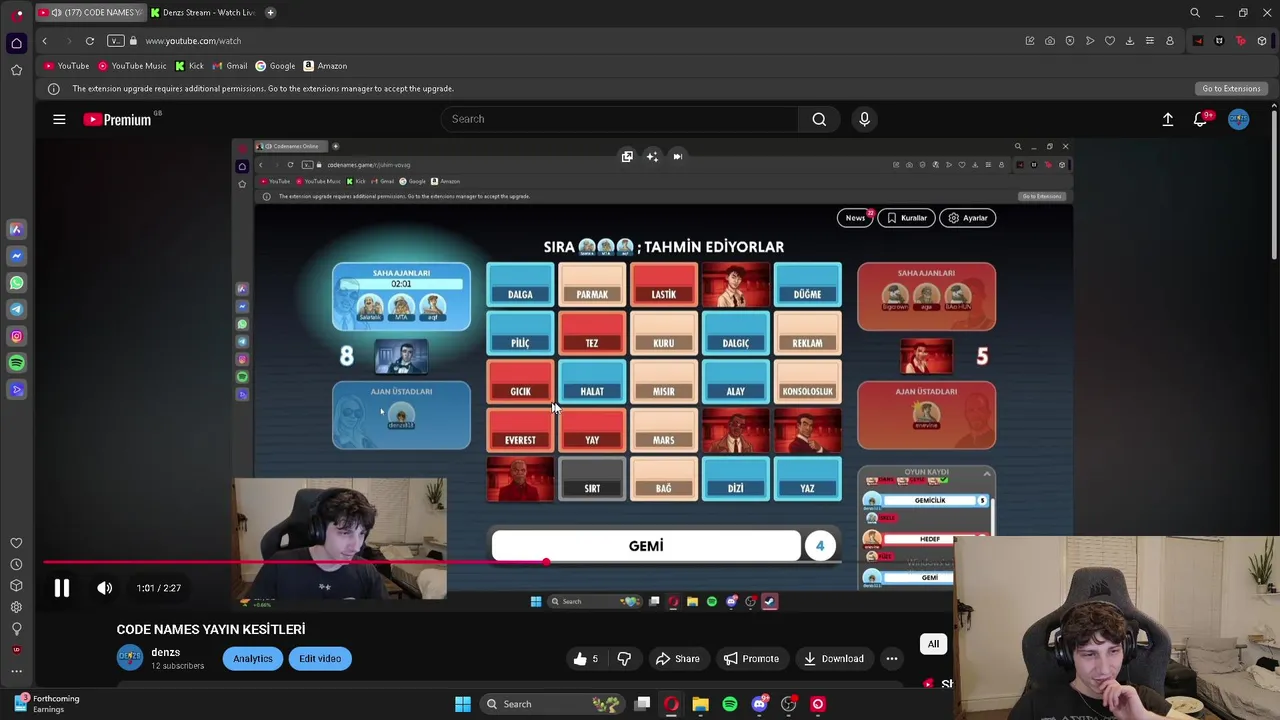1280x720 pixels.
Task: Open Aria AI in the Opera sidebar
Action: (x=16, y=229)
